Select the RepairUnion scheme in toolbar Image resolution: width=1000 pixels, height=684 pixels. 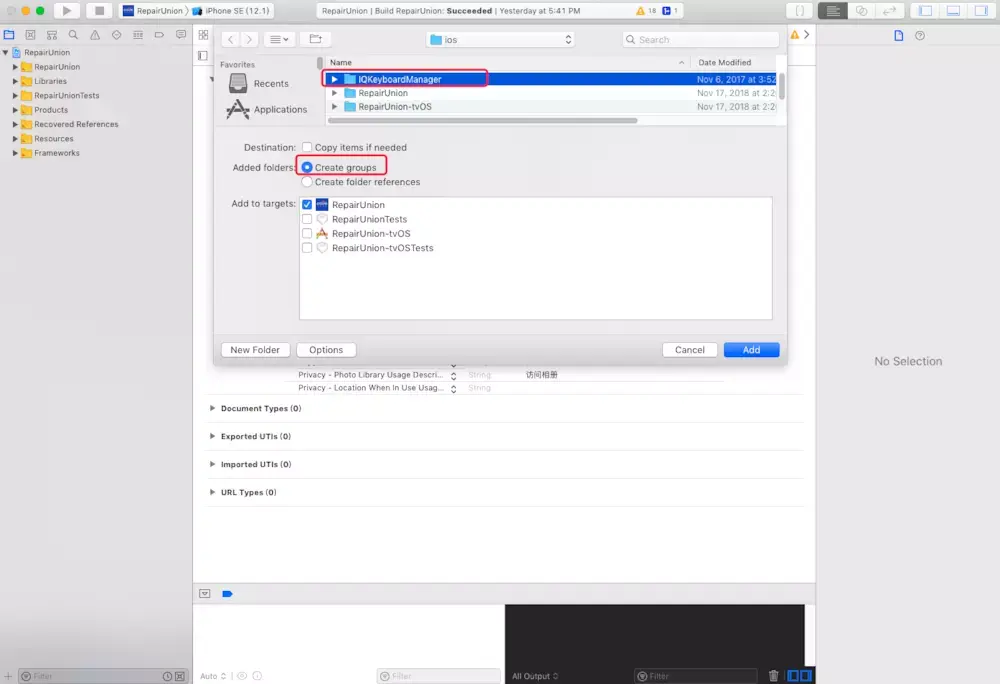click(153, 11)
